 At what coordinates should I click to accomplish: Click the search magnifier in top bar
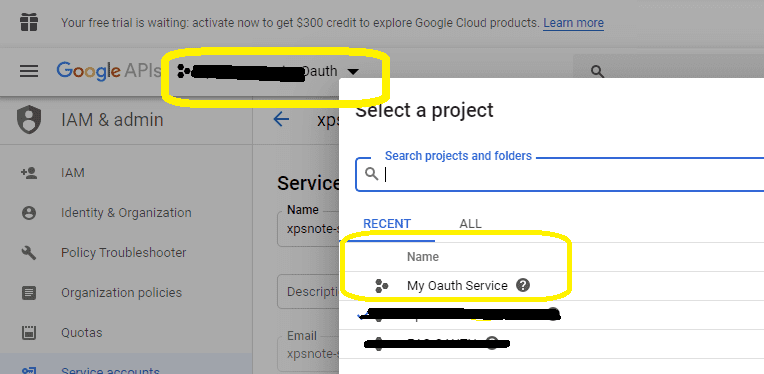point(597,72)
